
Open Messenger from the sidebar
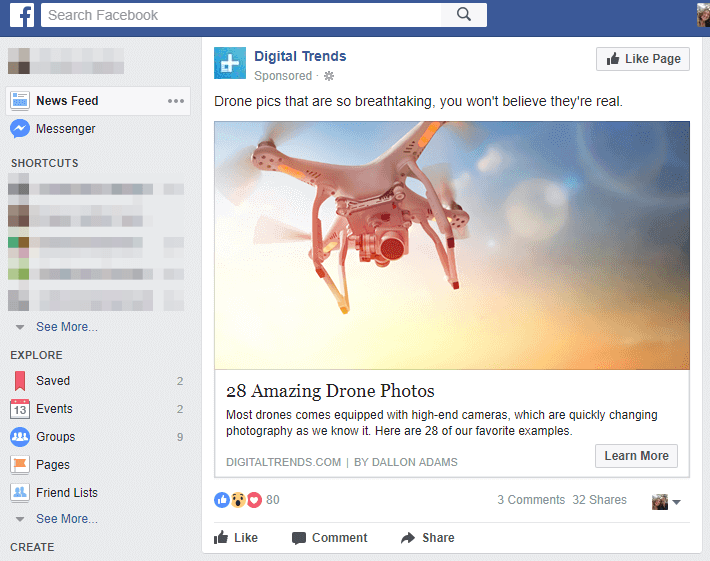tap(66, 129)
